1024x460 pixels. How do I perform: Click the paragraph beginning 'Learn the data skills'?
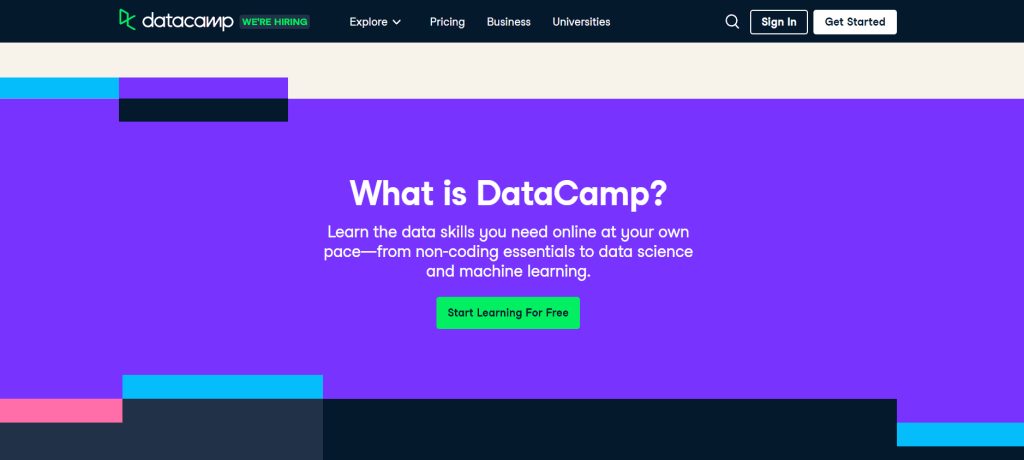click(508, 252)
